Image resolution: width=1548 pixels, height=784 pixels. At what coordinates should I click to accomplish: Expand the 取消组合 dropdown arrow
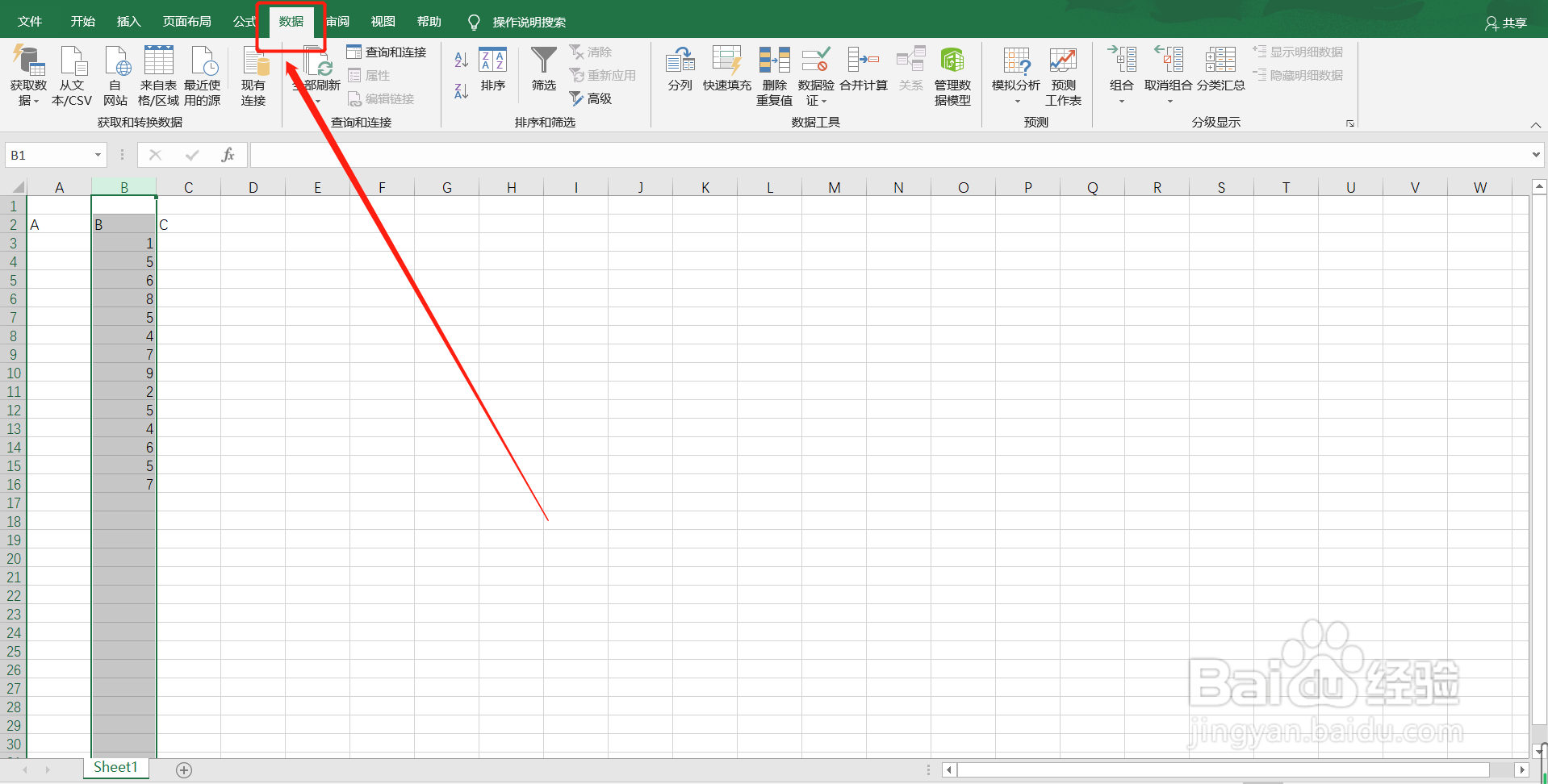[1169, 102]
